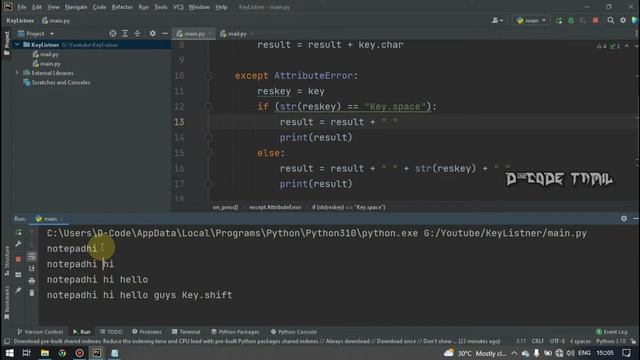
Task: Open the main run configuration dropdown
Action: click(531, 20)
